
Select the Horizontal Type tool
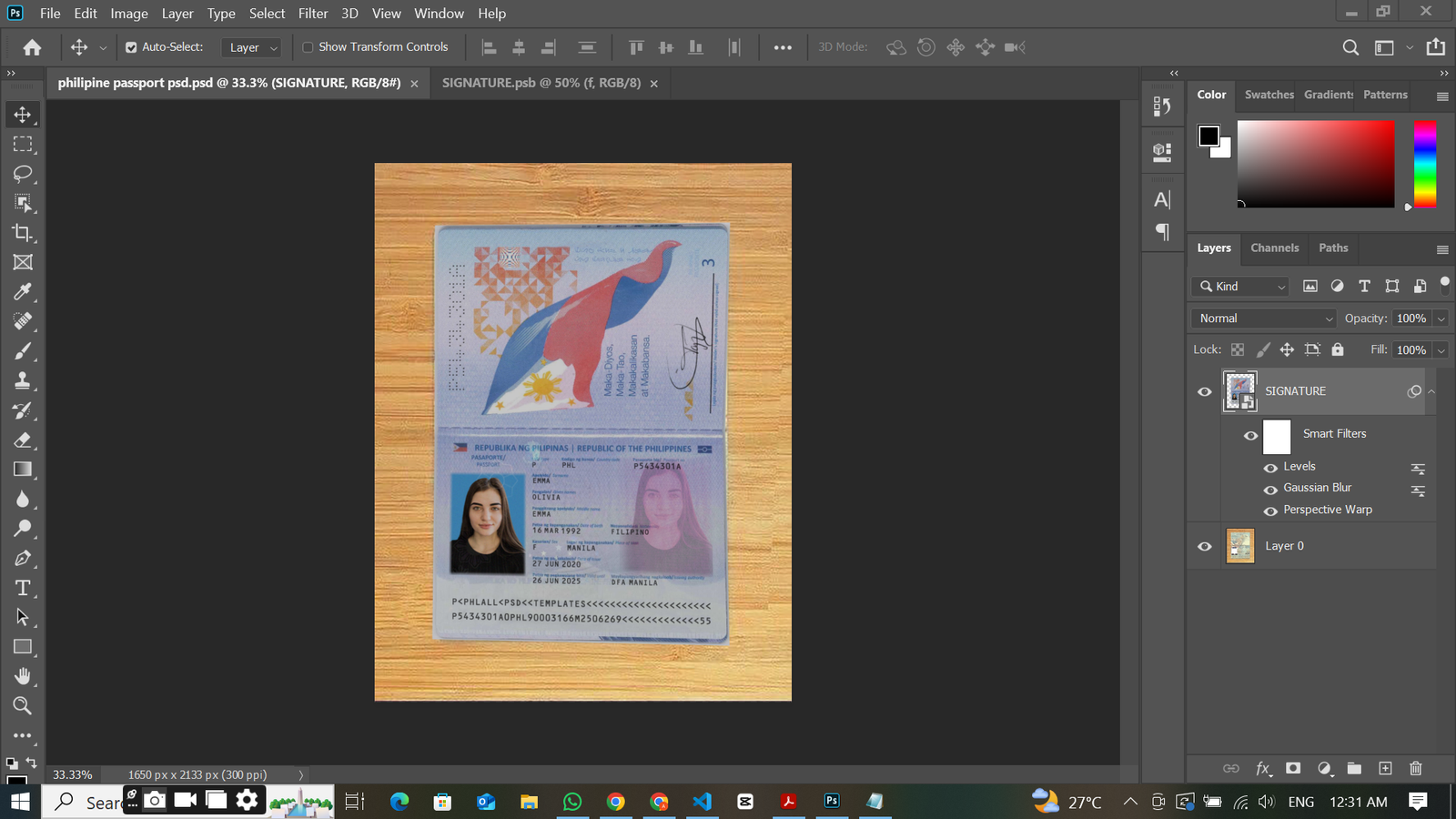coord(23,588)
